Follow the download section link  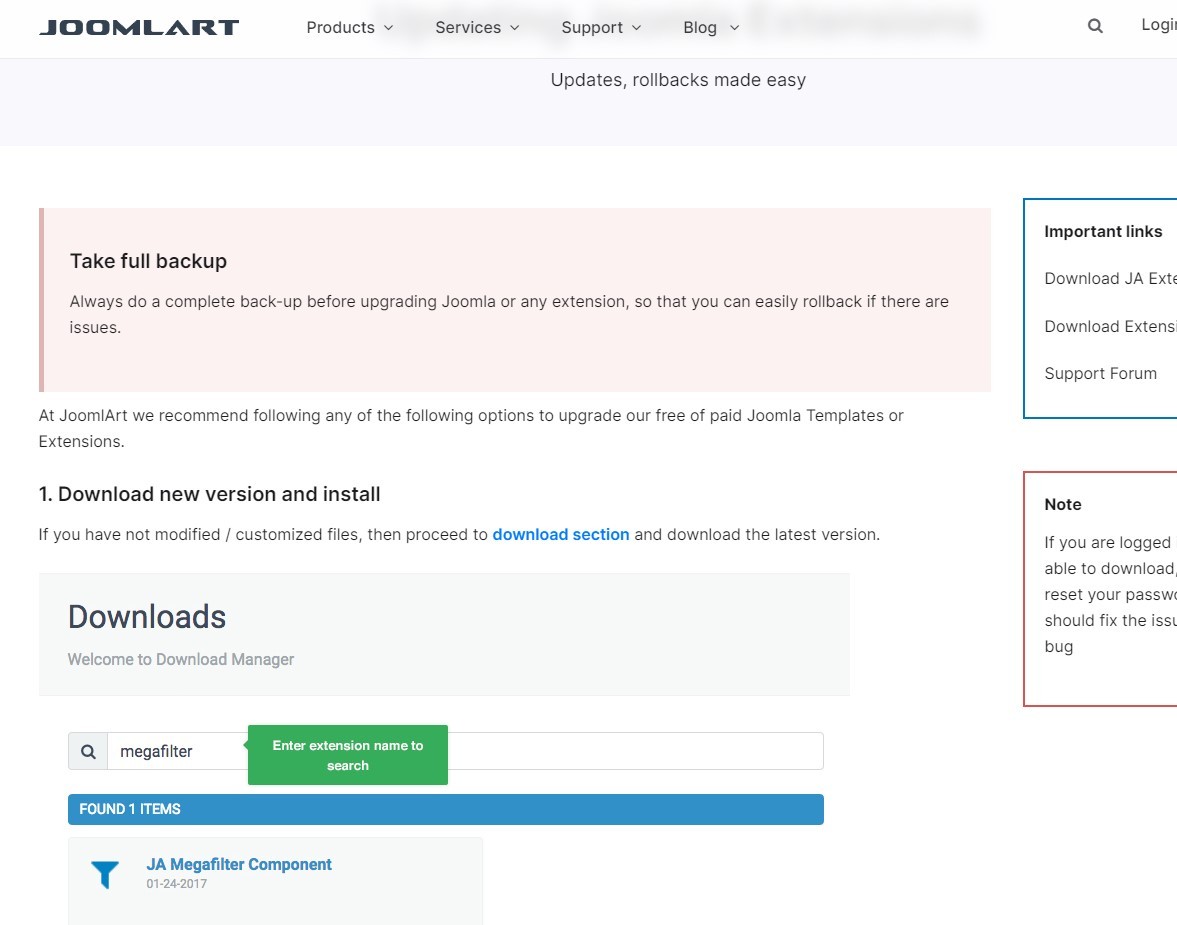pyautogui.click(x=561, y=535)
